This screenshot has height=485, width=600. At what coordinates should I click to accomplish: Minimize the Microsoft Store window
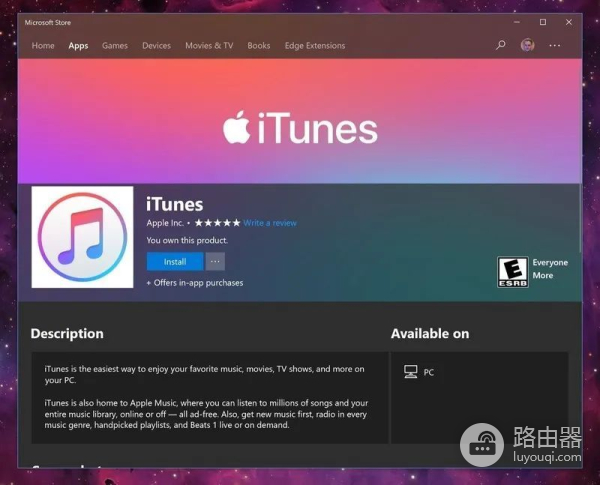517,22
